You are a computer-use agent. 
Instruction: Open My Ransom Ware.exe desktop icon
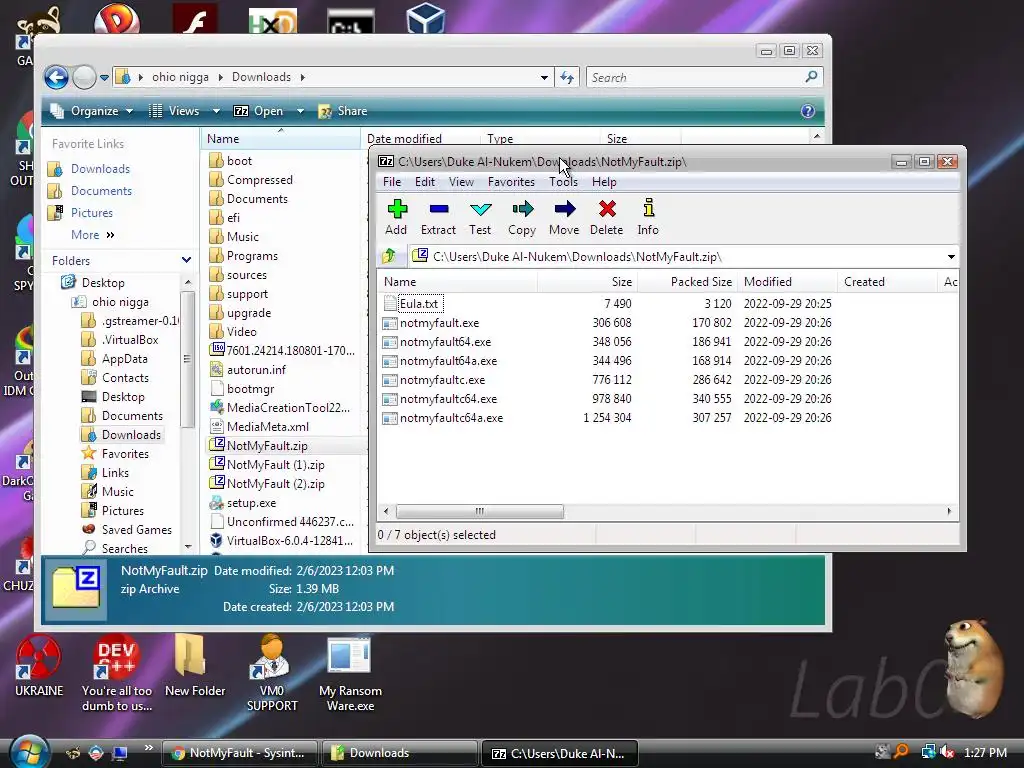coord(350,675)
